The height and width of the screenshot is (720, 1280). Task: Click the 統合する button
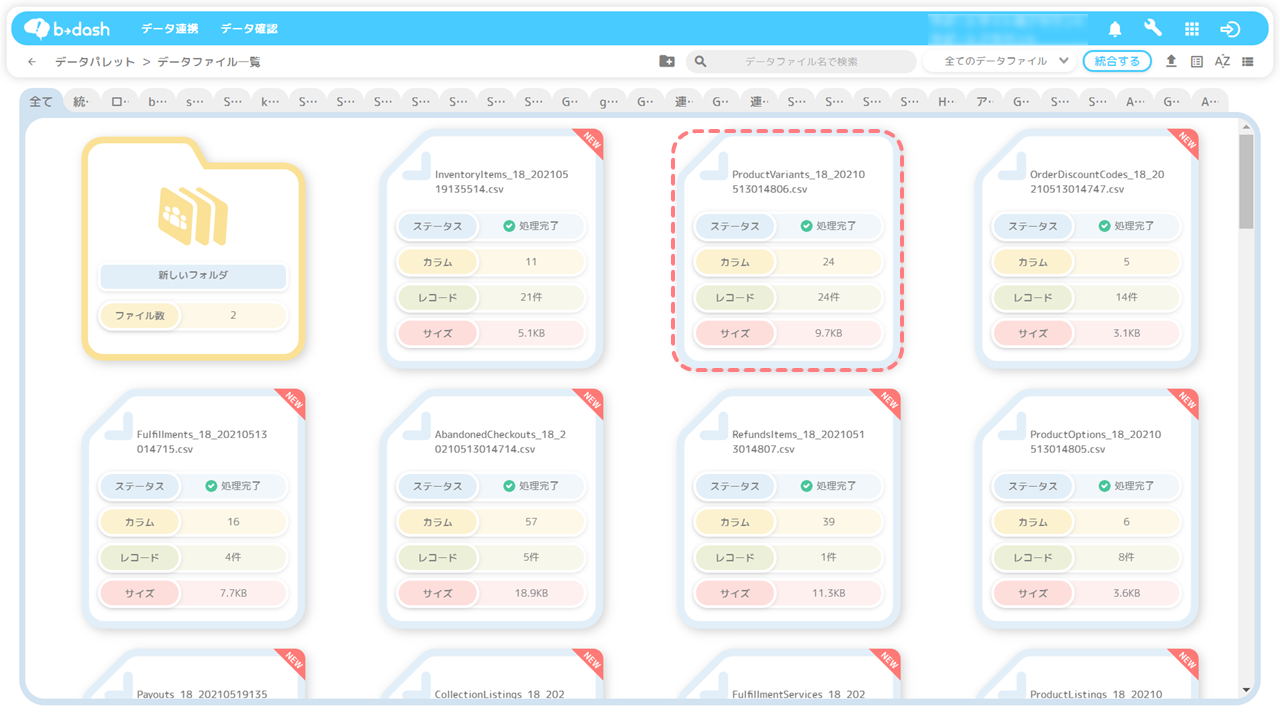(1117, 62)
